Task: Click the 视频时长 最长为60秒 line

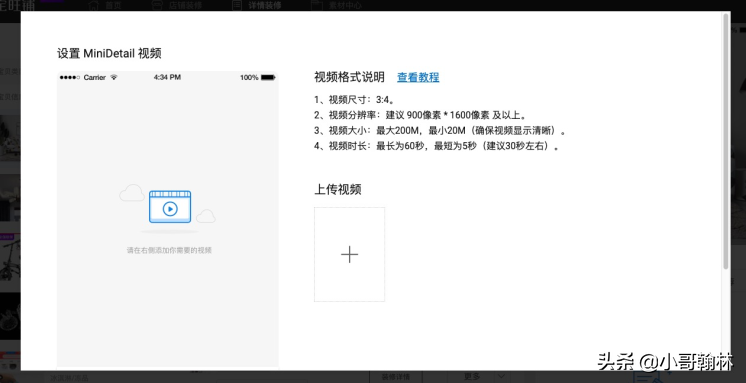Action: coord(437,146)
